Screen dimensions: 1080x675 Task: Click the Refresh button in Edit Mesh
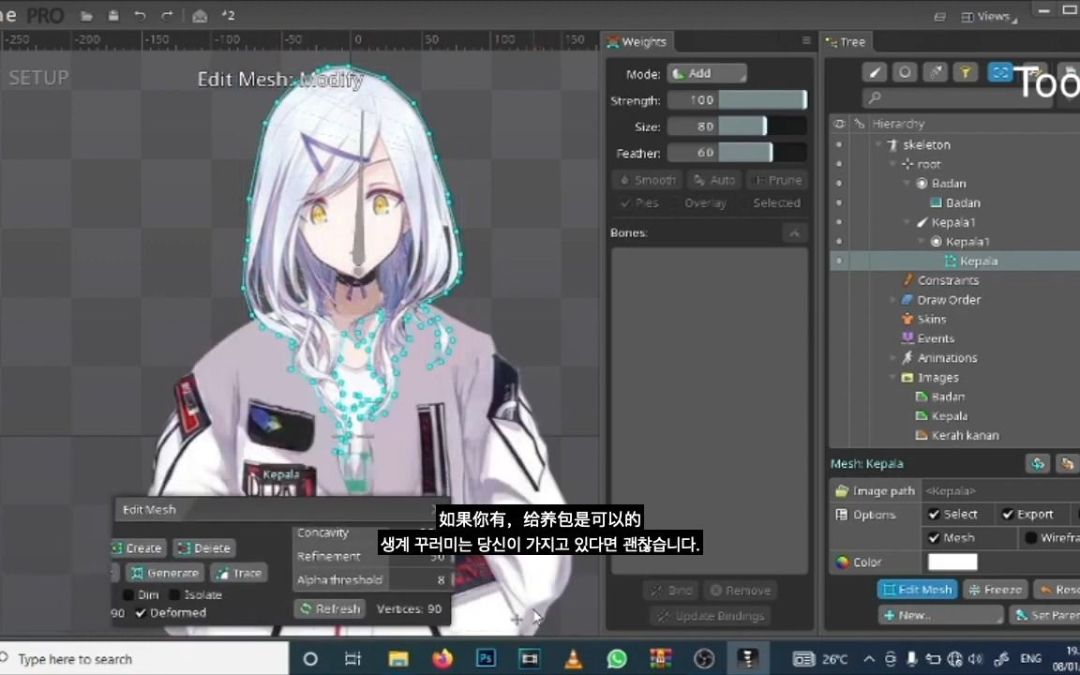[x=330, y=609]
